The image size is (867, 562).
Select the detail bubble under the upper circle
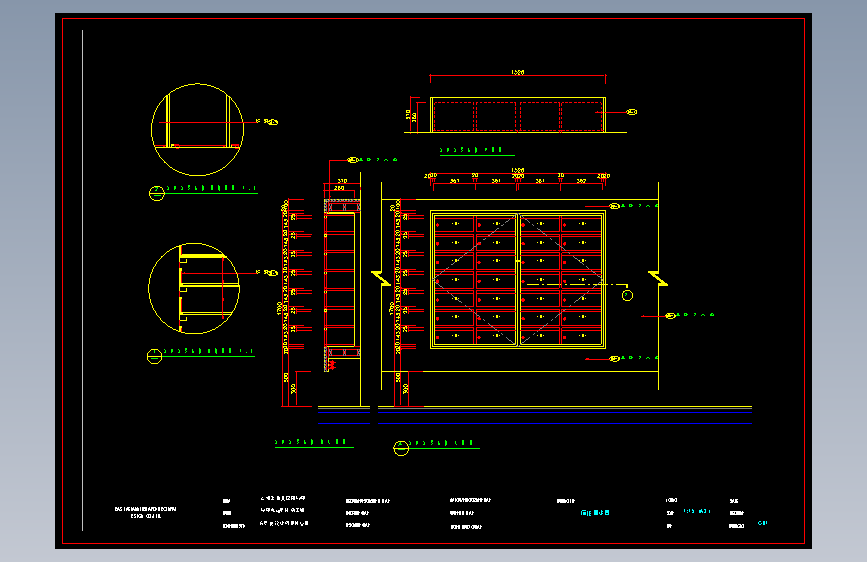[x=157, y=193]
